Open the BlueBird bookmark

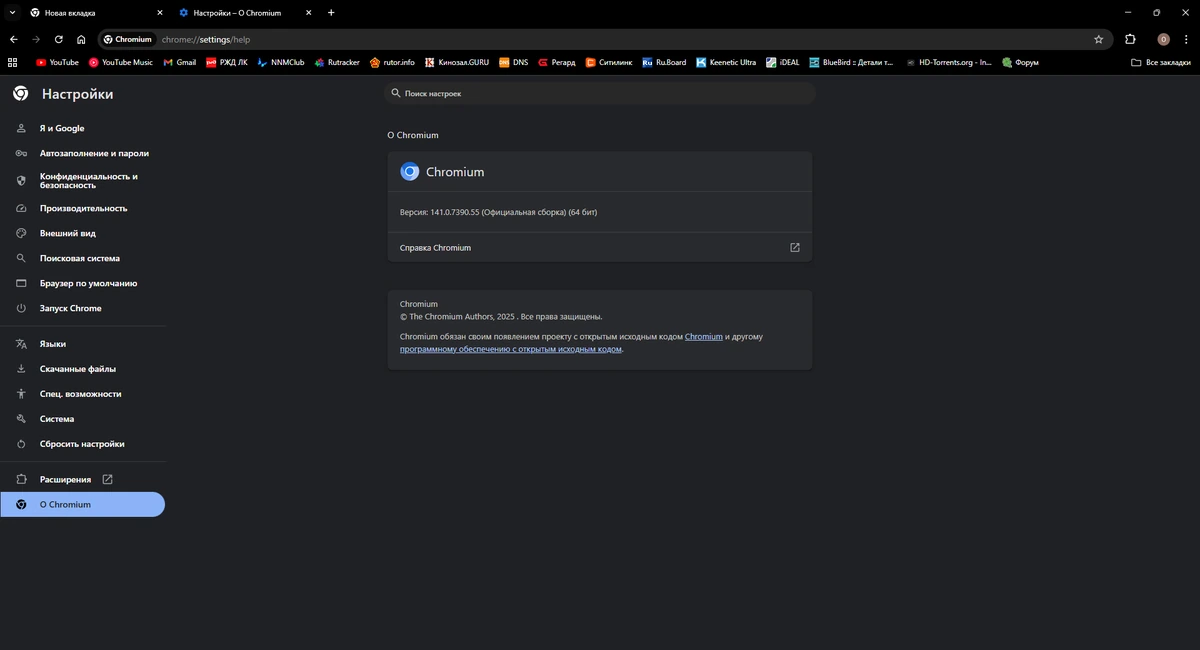click(x=852, y=62)
